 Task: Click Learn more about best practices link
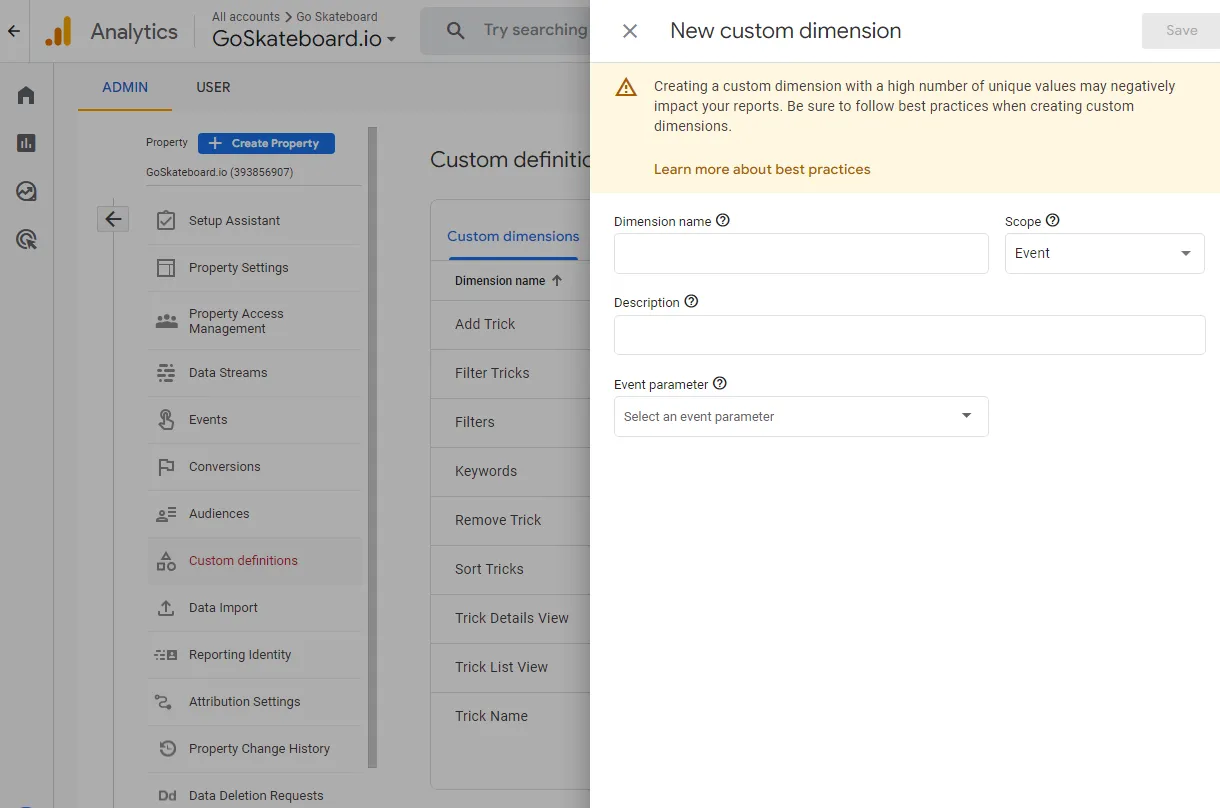762,169
